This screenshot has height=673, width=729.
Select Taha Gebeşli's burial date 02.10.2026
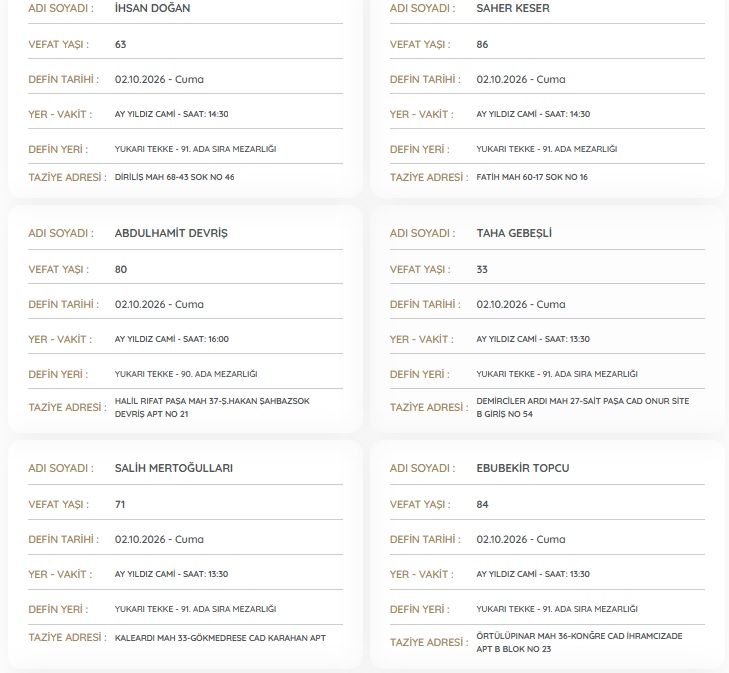pos(502,304)
